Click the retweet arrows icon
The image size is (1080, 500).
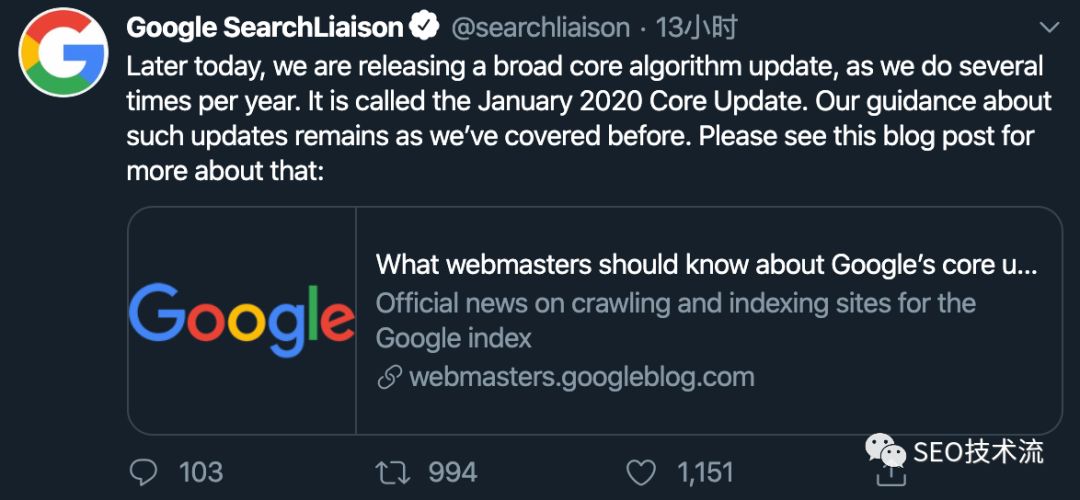(393, 472)
